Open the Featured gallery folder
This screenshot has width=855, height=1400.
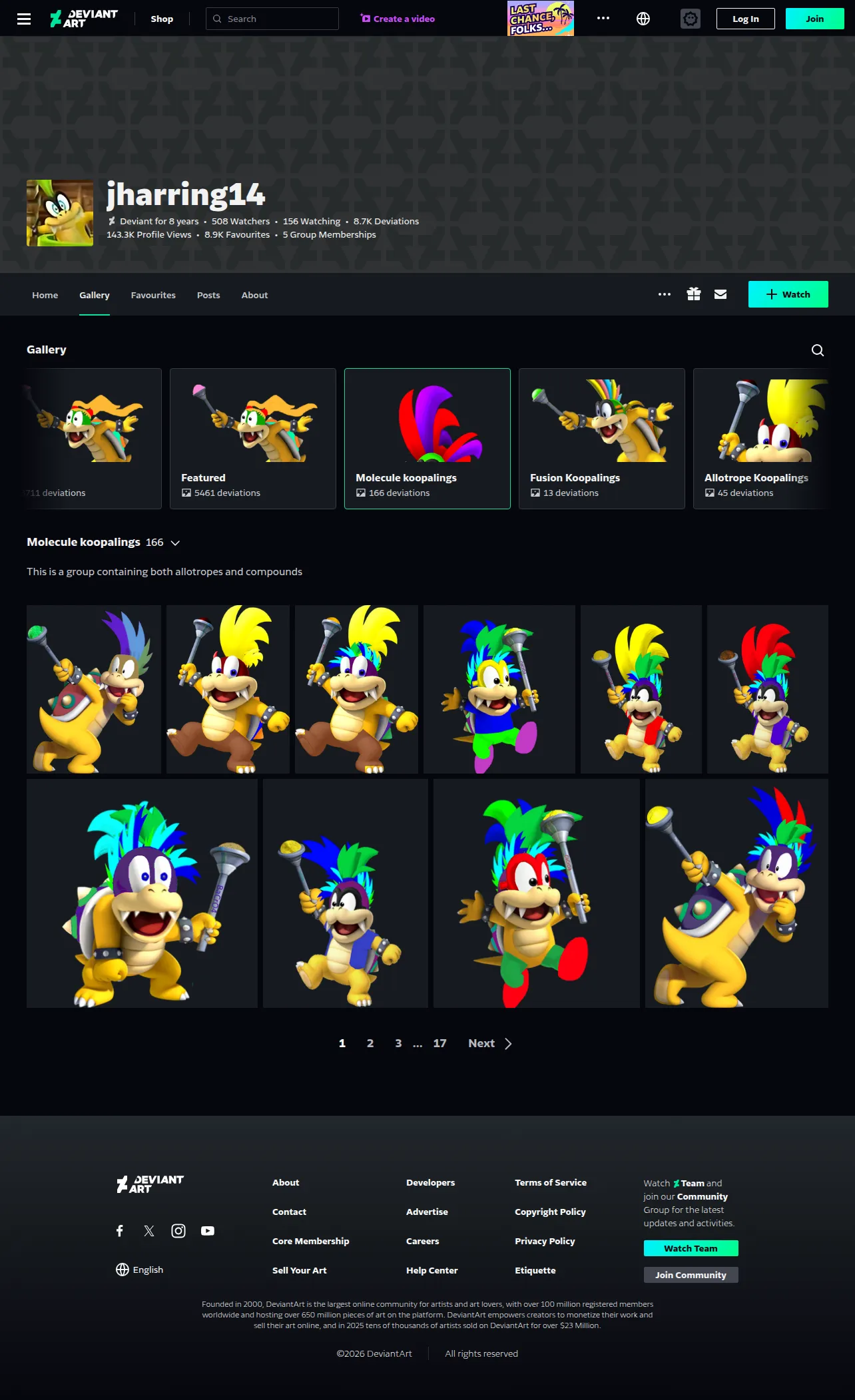tap(253, 439)
